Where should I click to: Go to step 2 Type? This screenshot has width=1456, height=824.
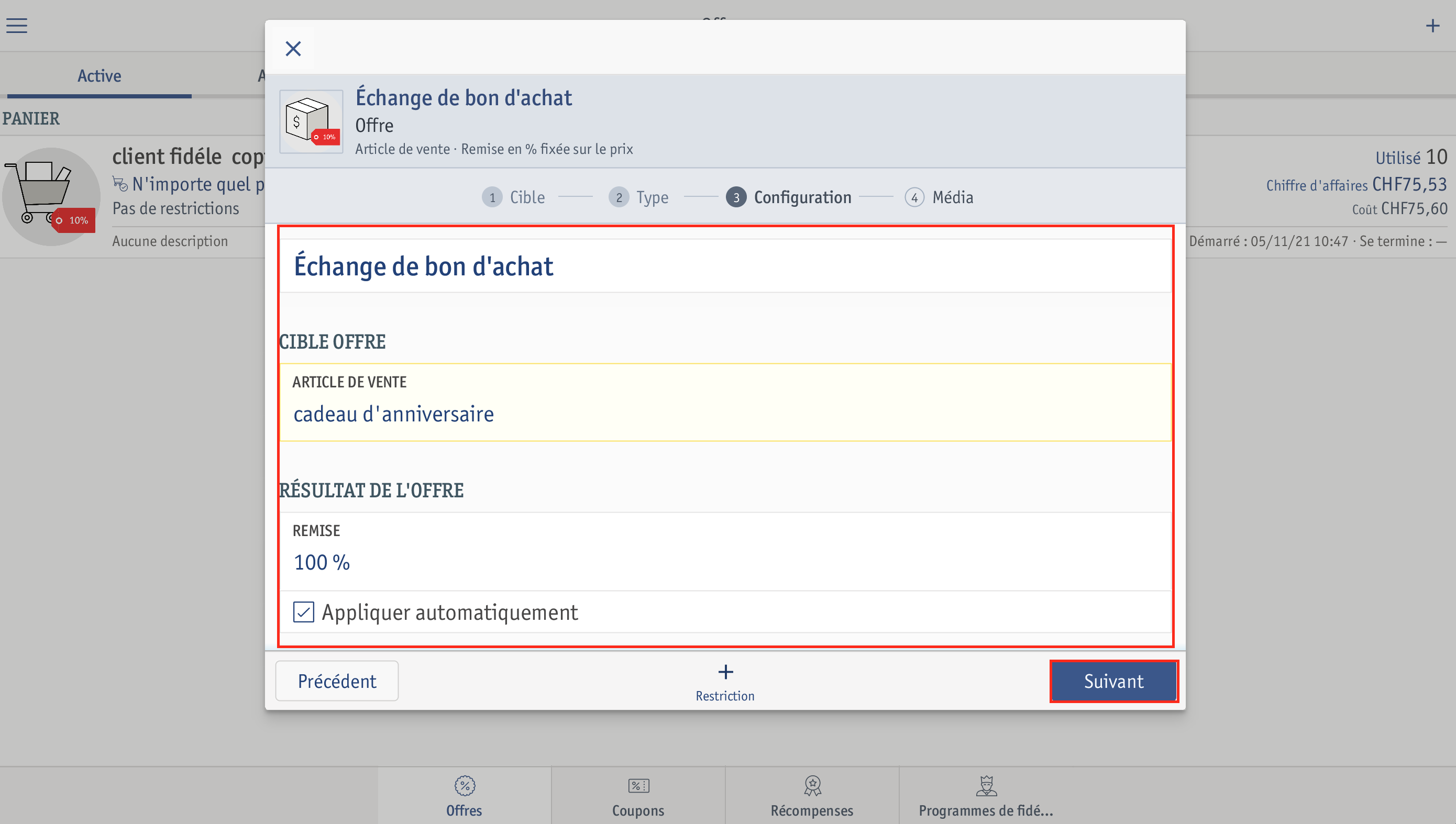(x=638, y=197)
